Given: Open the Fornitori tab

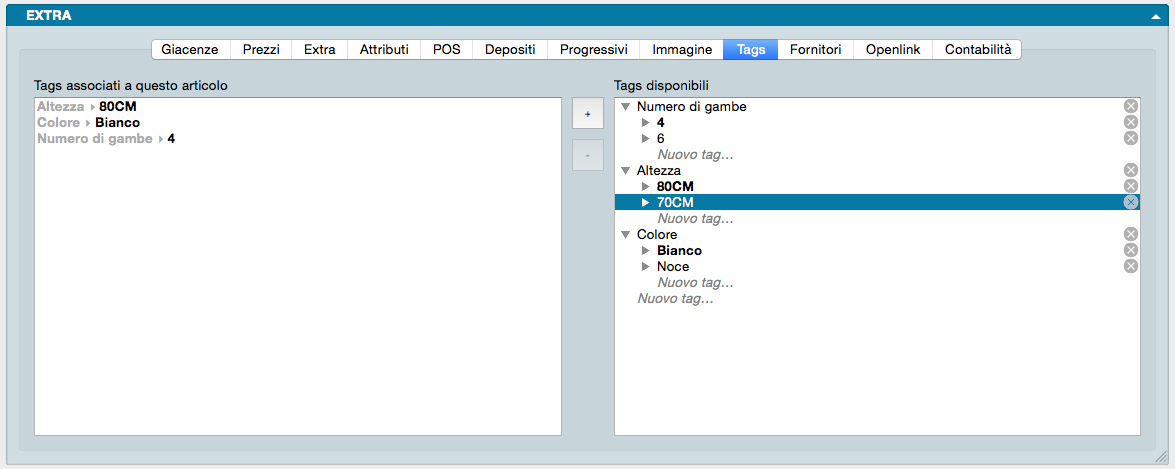Looking at the screenshot, I should (x=815, y=49).
